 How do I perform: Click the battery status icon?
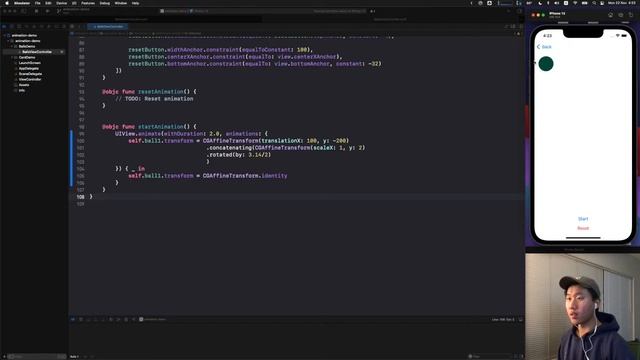(584, 3)
